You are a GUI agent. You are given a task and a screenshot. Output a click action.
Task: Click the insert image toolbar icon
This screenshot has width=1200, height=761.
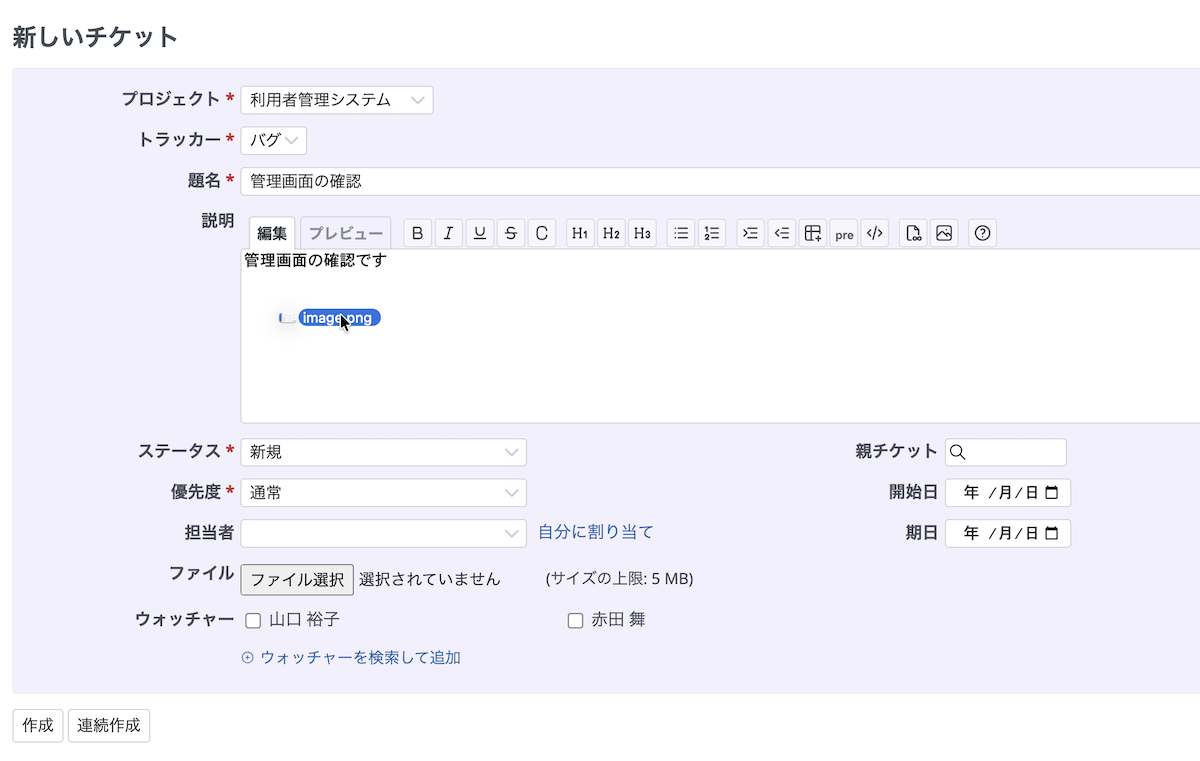[x=943, y=233]
